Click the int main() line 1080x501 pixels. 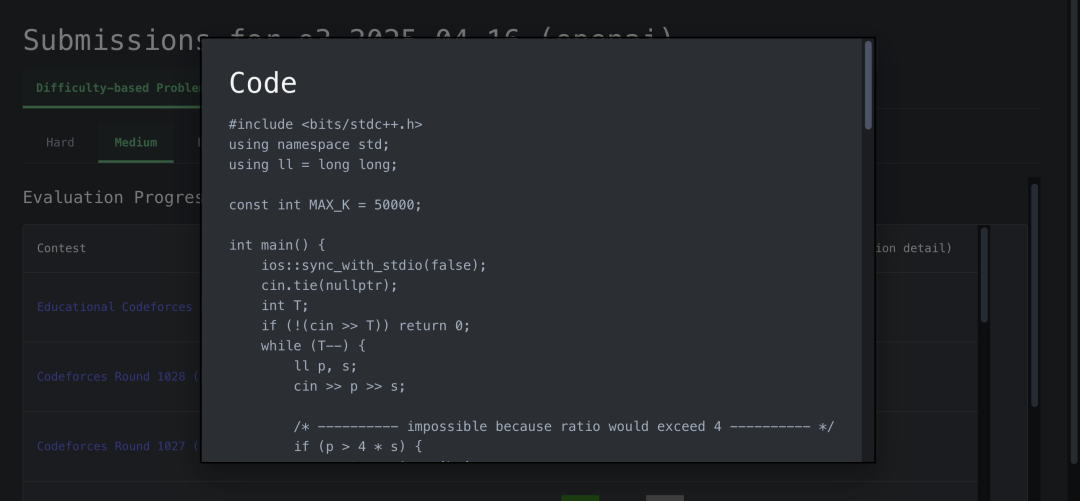(277, 245)
